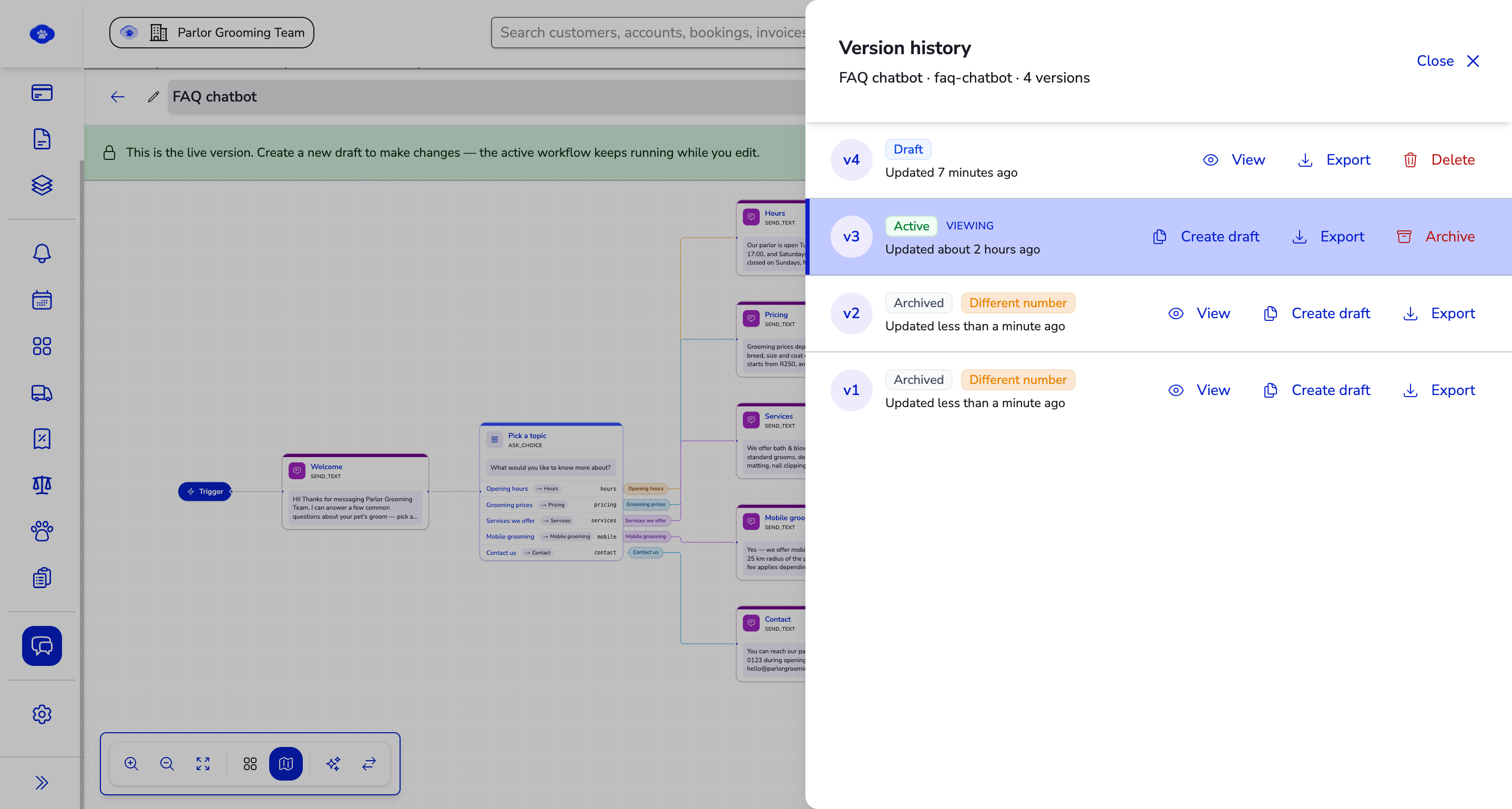This screenshot has width=1512, height=809.
Task: Select the Pick a topic node header
Action: (x=551, y=440)
